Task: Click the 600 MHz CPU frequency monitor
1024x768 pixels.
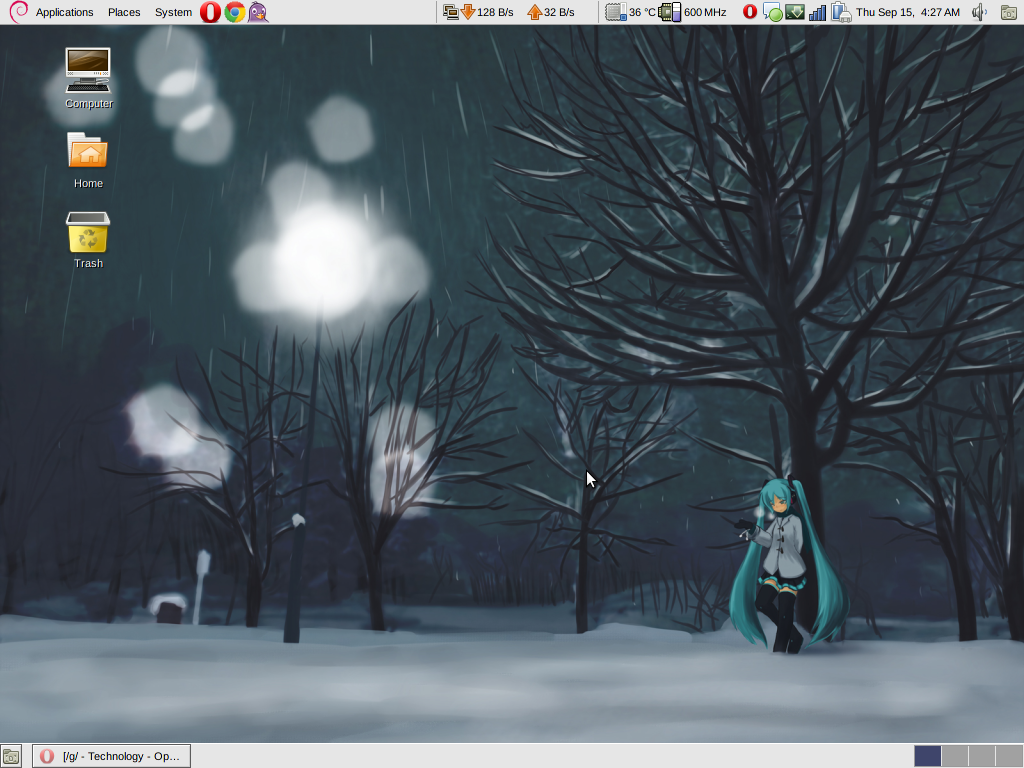Action: click(x=692, y=12)
